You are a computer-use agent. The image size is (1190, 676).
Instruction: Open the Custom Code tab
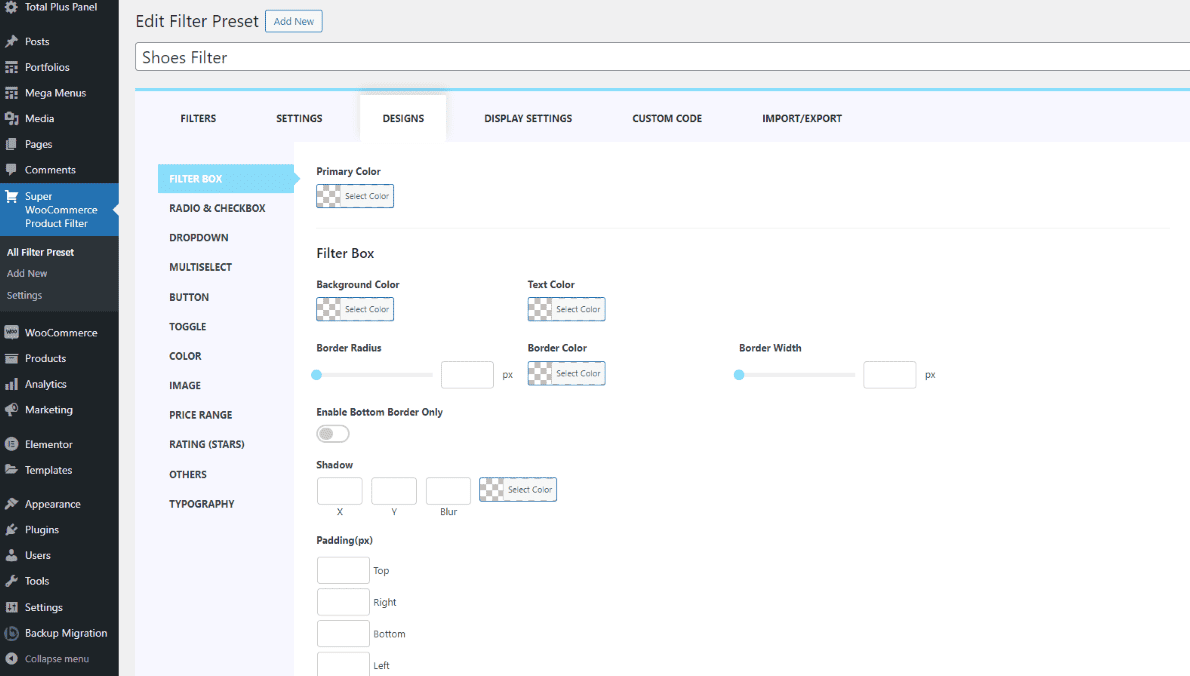(667, 118)
